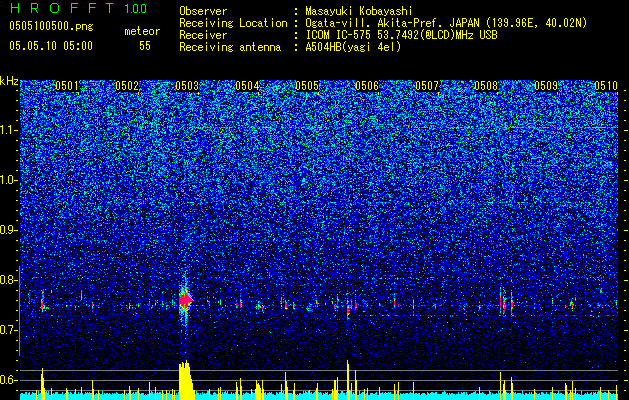Select the file name 0505100500.png
The height and width of the screenshot is (400, 629).
51,26
